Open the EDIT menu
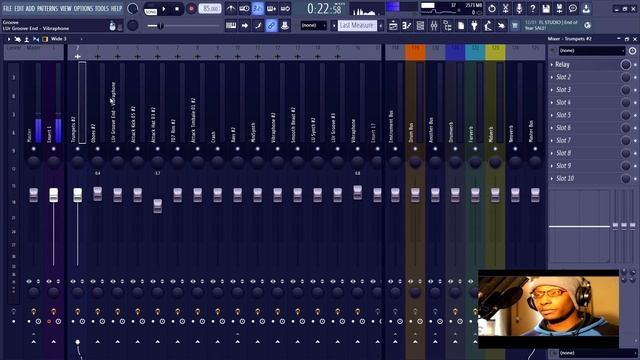 [19, 8]
